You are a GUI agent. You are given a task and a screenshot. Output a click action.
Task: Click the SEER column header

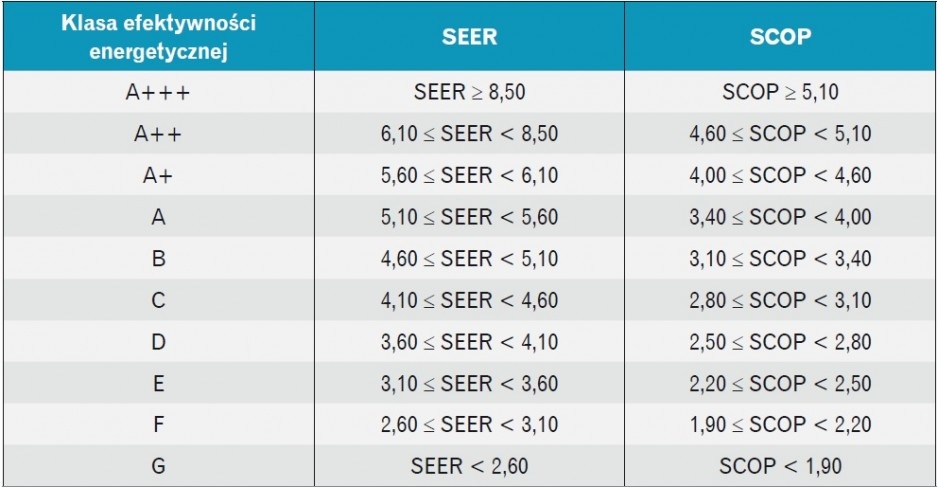click(470, 36)
